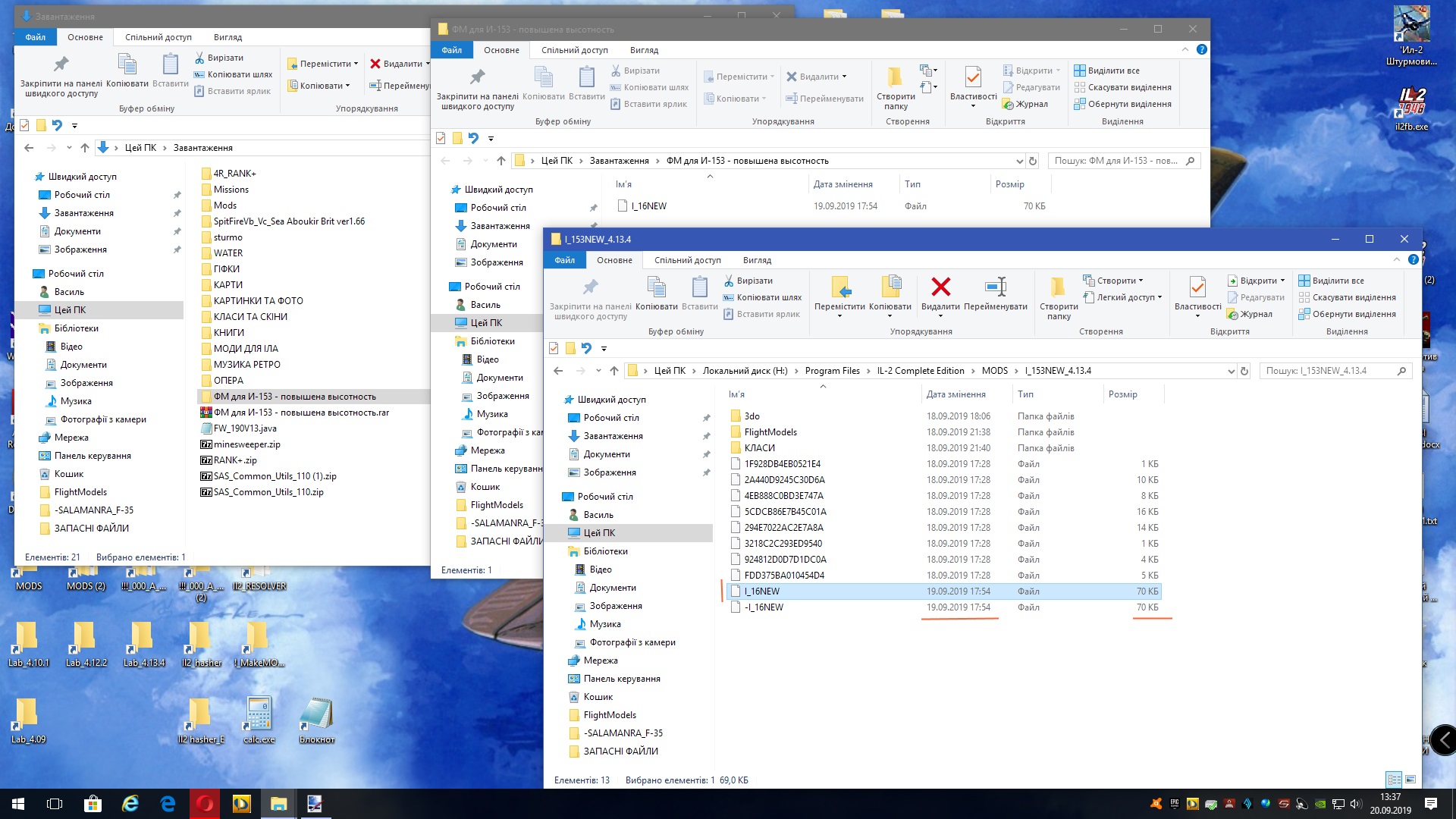This screenshot has width=1456, height=819.
Task: Open the address bar history dropdown in the I_153NEW_4.13.4 window
Action: tap(1231, 371)
